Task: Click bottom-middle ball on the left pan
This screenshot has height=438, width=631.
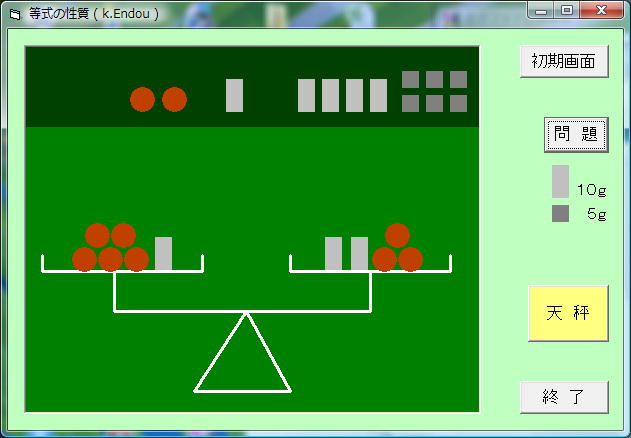Action: tap(110, 259)
